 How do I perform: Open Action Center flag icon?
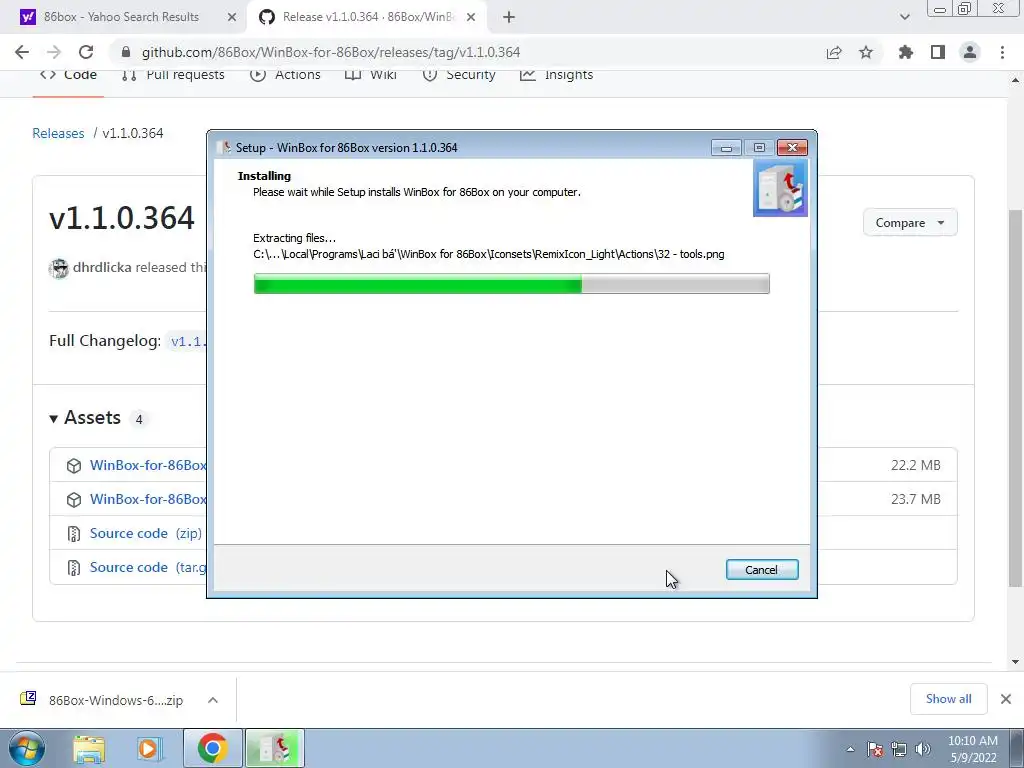point(875,749)
